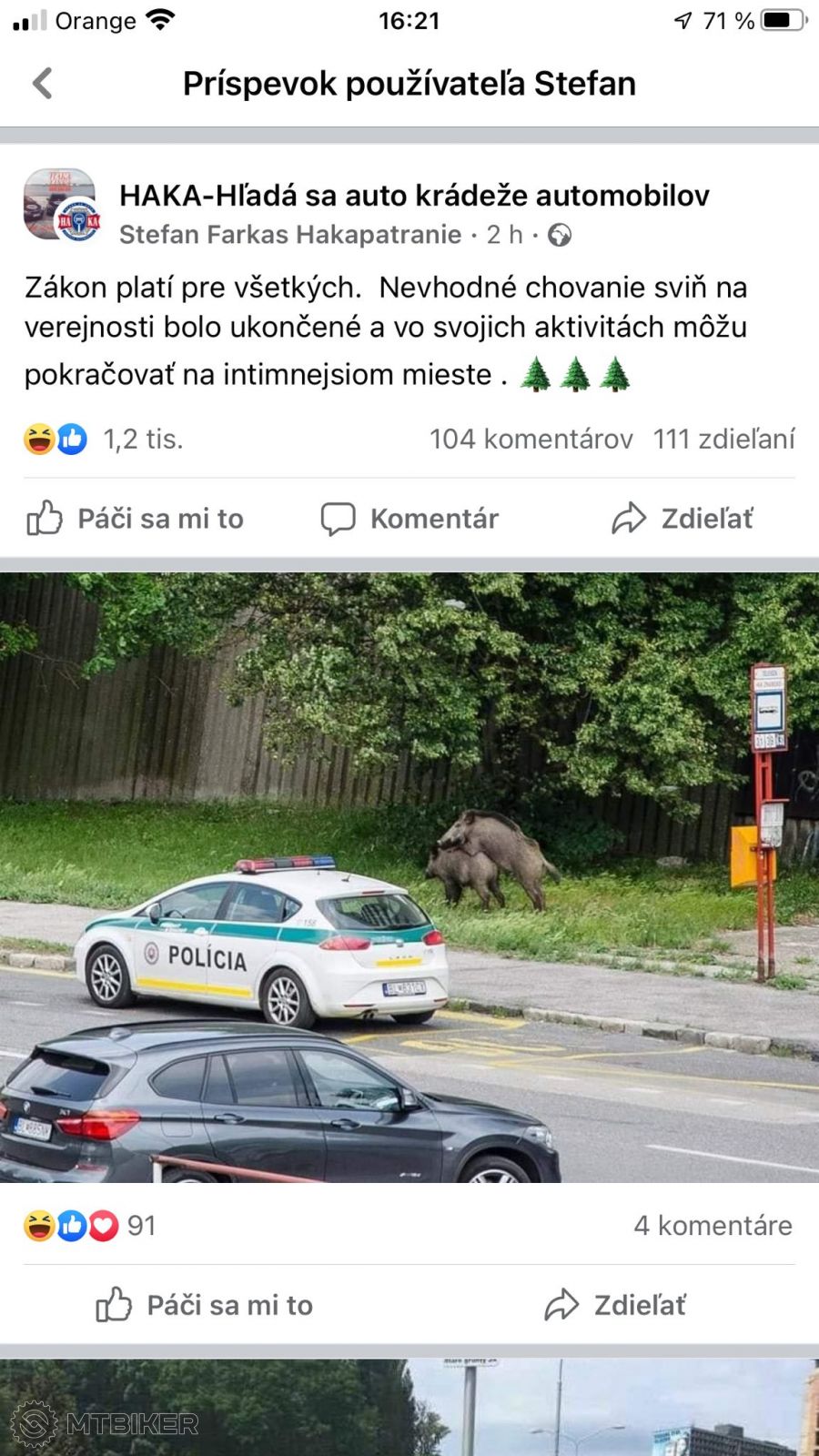View the 111 zdieľaní list
The width and height of the screenshot is (819, 1456).
pyautogui.click(x=723, y=439)
